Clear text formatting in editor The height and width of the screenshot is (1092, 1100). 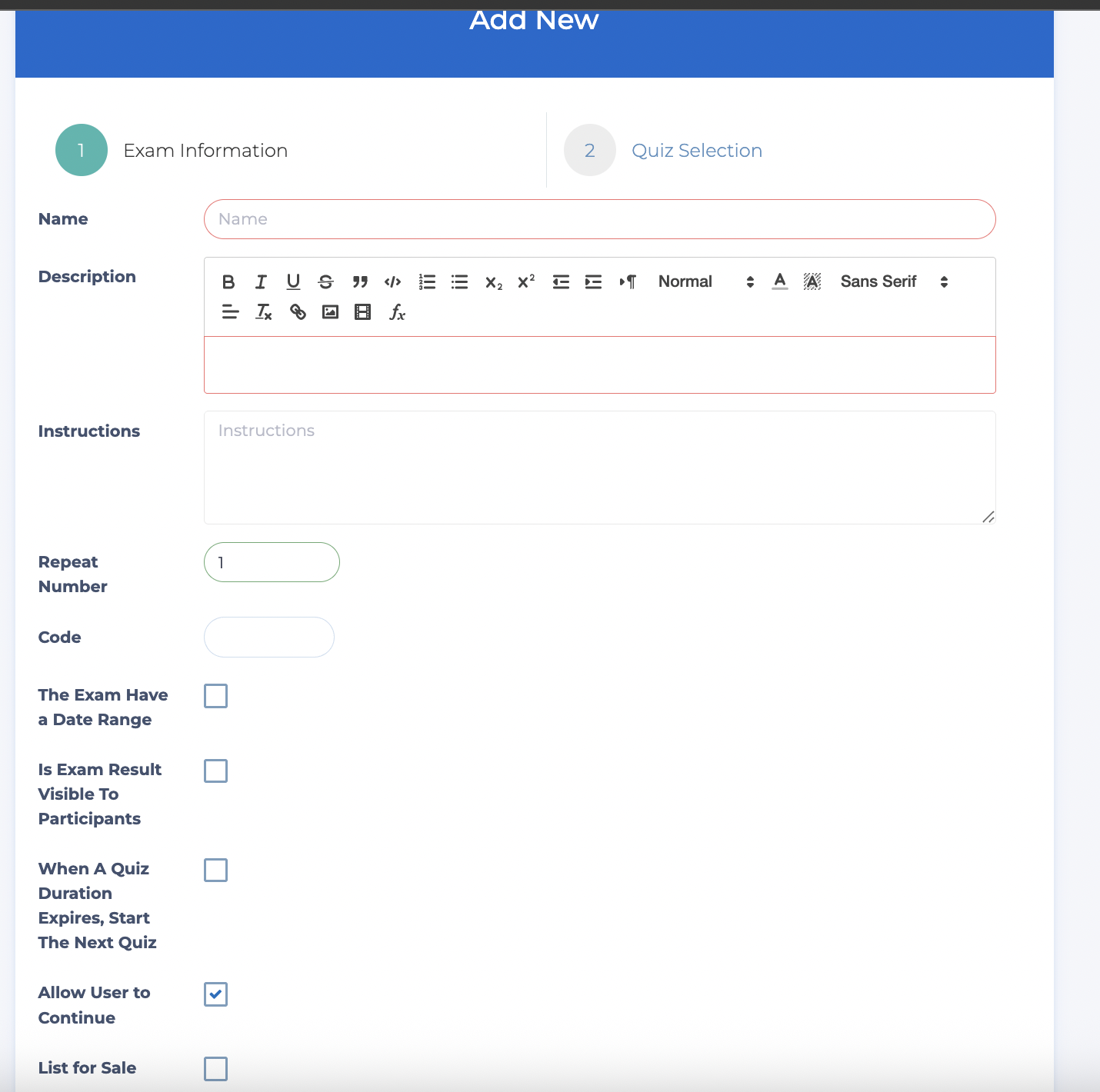click(264, 312)
